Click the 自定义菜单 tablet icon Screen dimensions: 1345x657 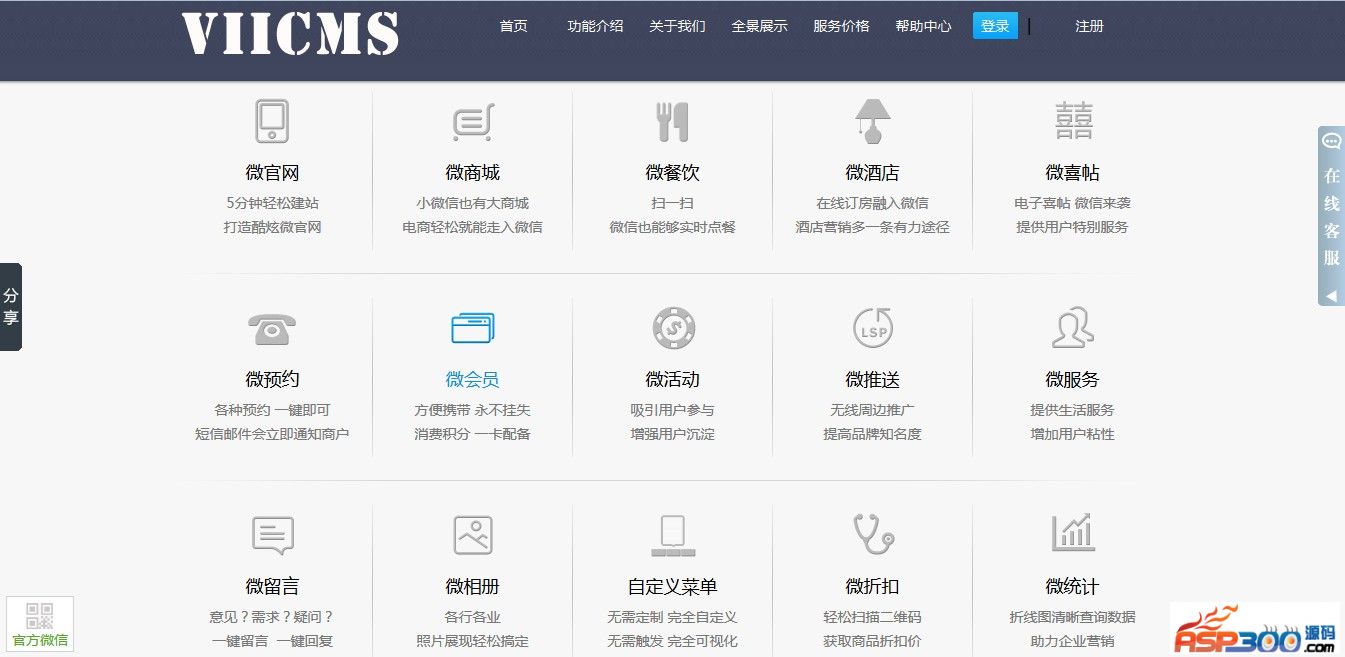tap(672, 535)
